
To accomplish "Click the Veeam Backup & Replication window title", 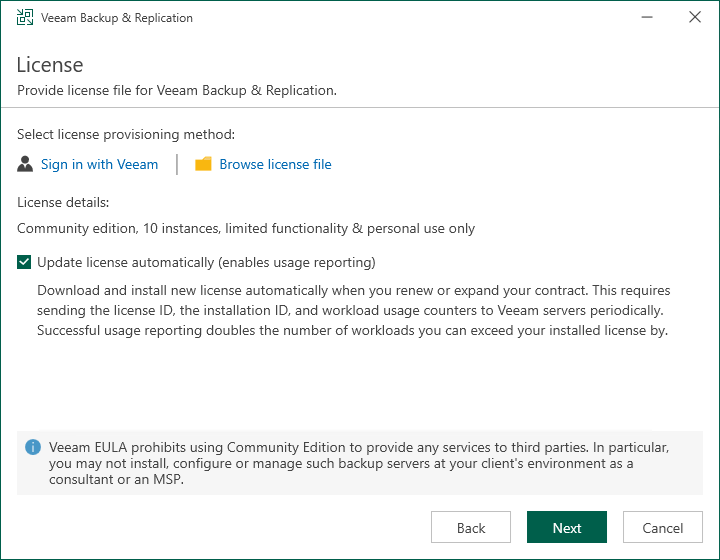I will [x=117, y=18].
